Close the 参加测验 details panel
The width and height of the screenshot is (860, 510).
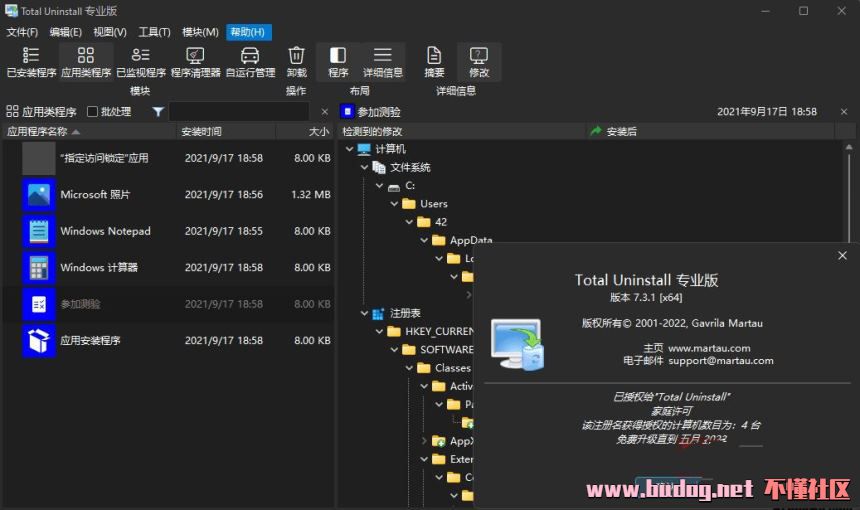[x=844, y=112]
